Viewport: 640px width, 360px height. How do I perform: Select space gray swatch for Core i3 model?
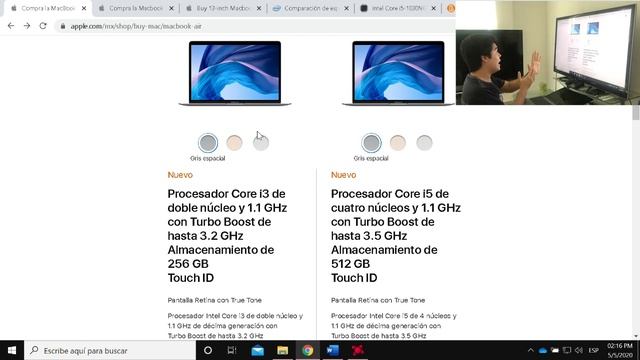[208, 143]
